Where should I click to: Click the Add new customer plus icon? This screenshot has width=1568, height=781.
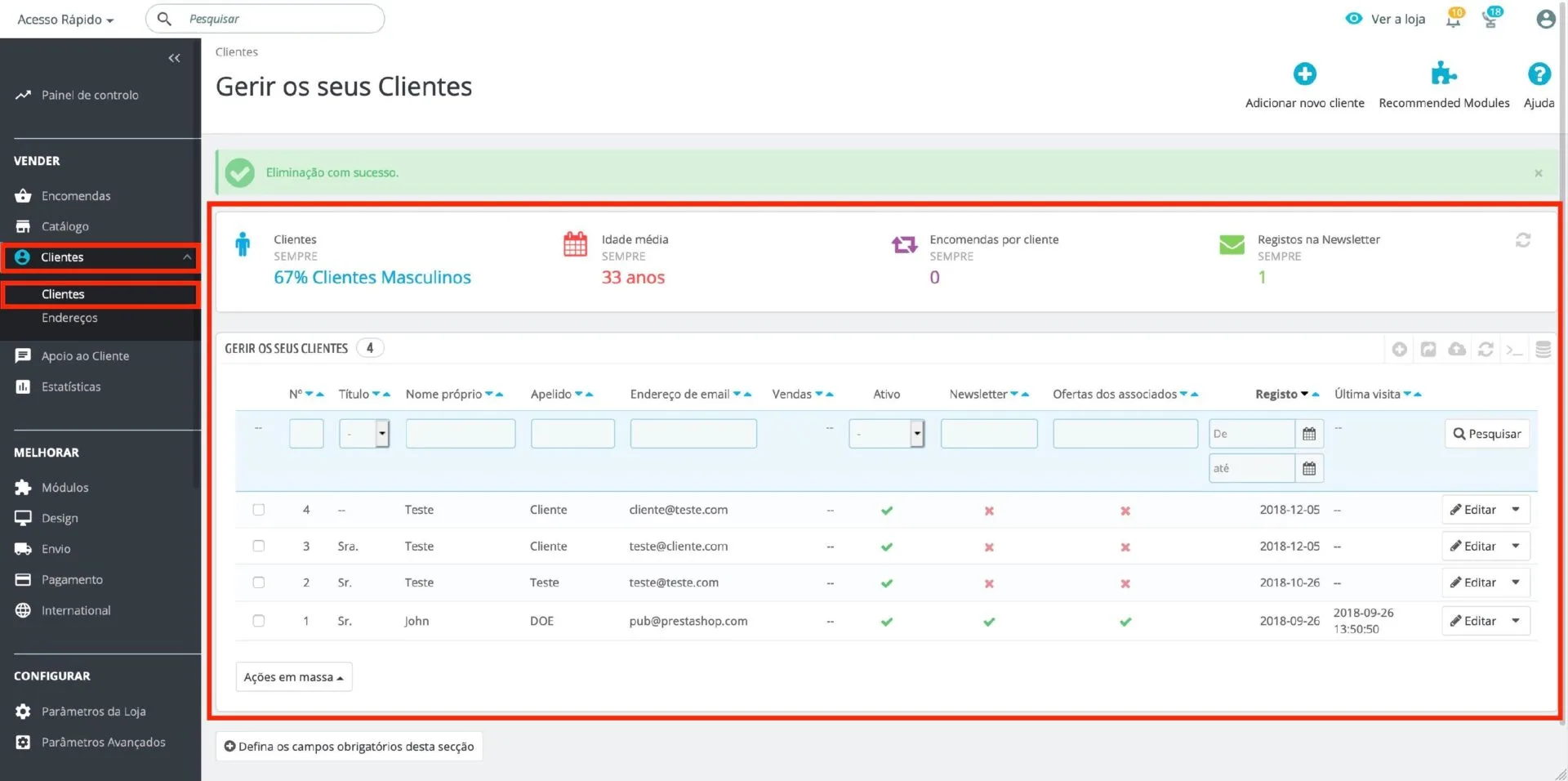point(1304,74)
